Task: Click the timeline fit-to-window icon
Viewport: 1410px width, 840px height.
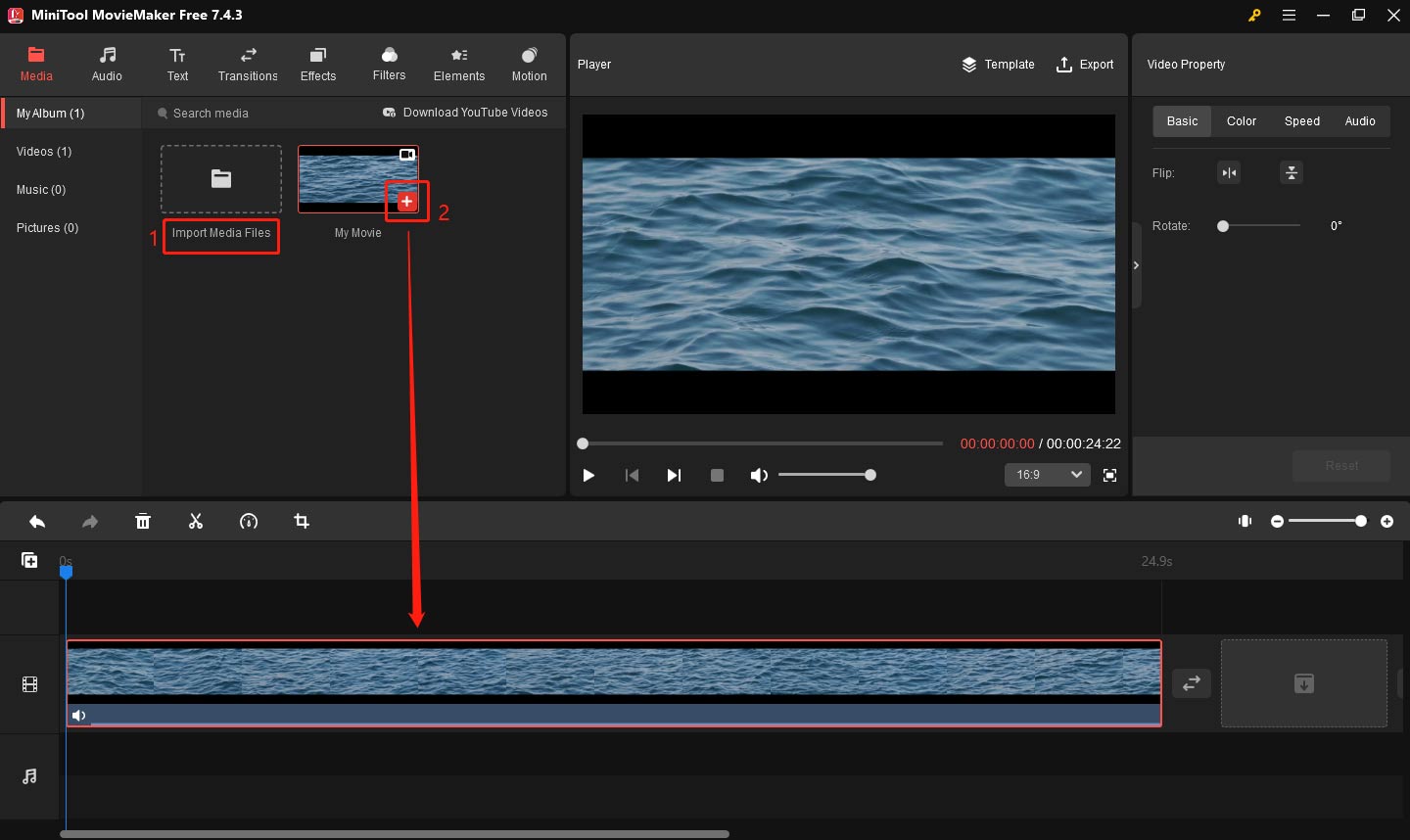Action: [1245, 522]
